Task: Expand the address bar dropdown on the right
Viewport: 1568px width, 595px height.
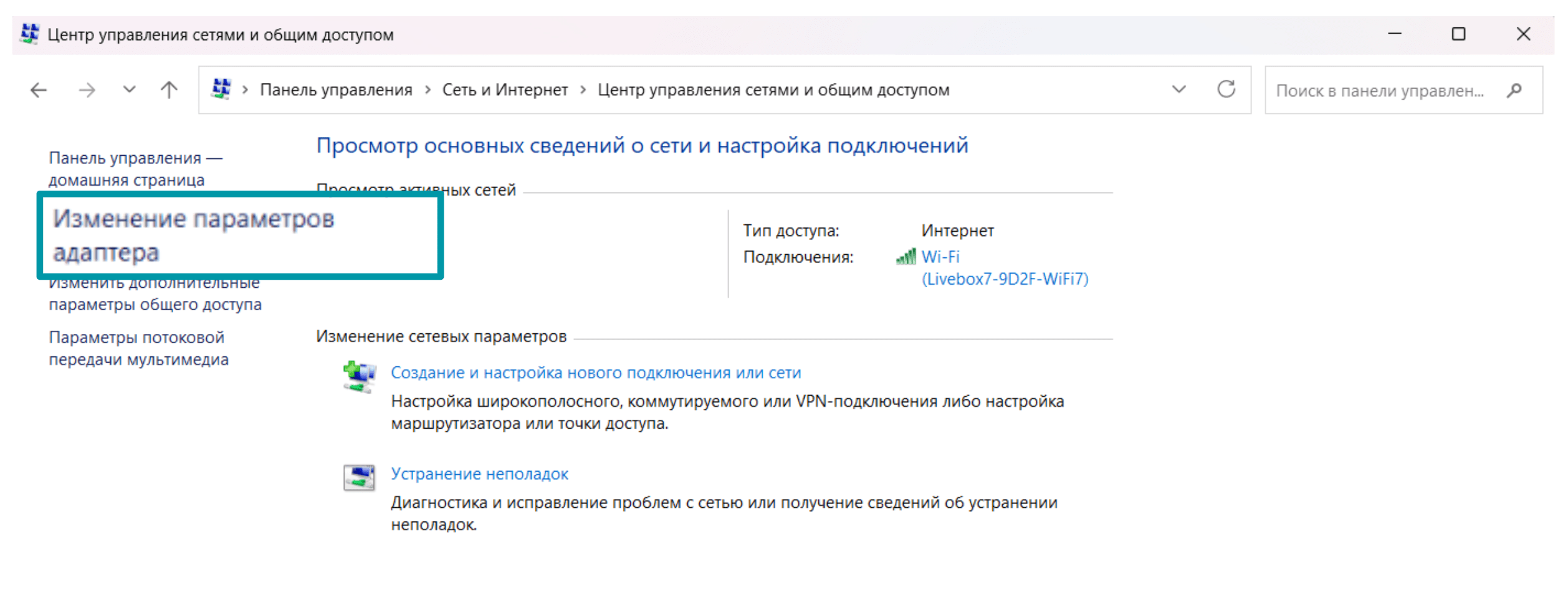Action: [x=1178, y=89]
